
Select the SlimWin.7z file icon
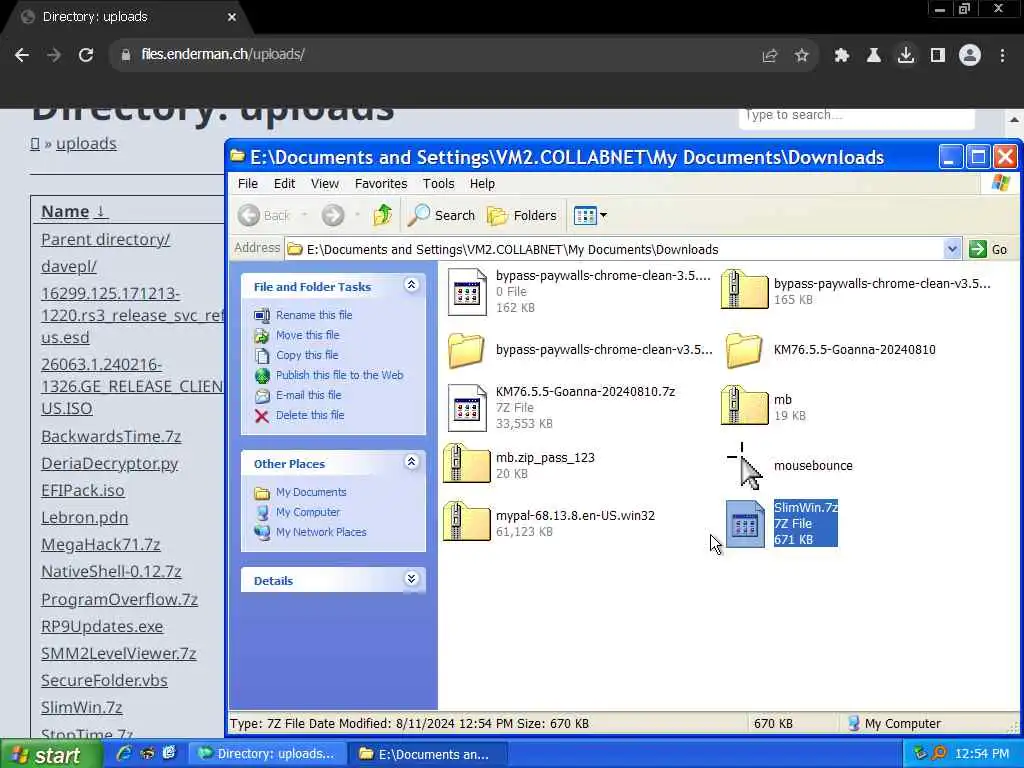point(745,524)
